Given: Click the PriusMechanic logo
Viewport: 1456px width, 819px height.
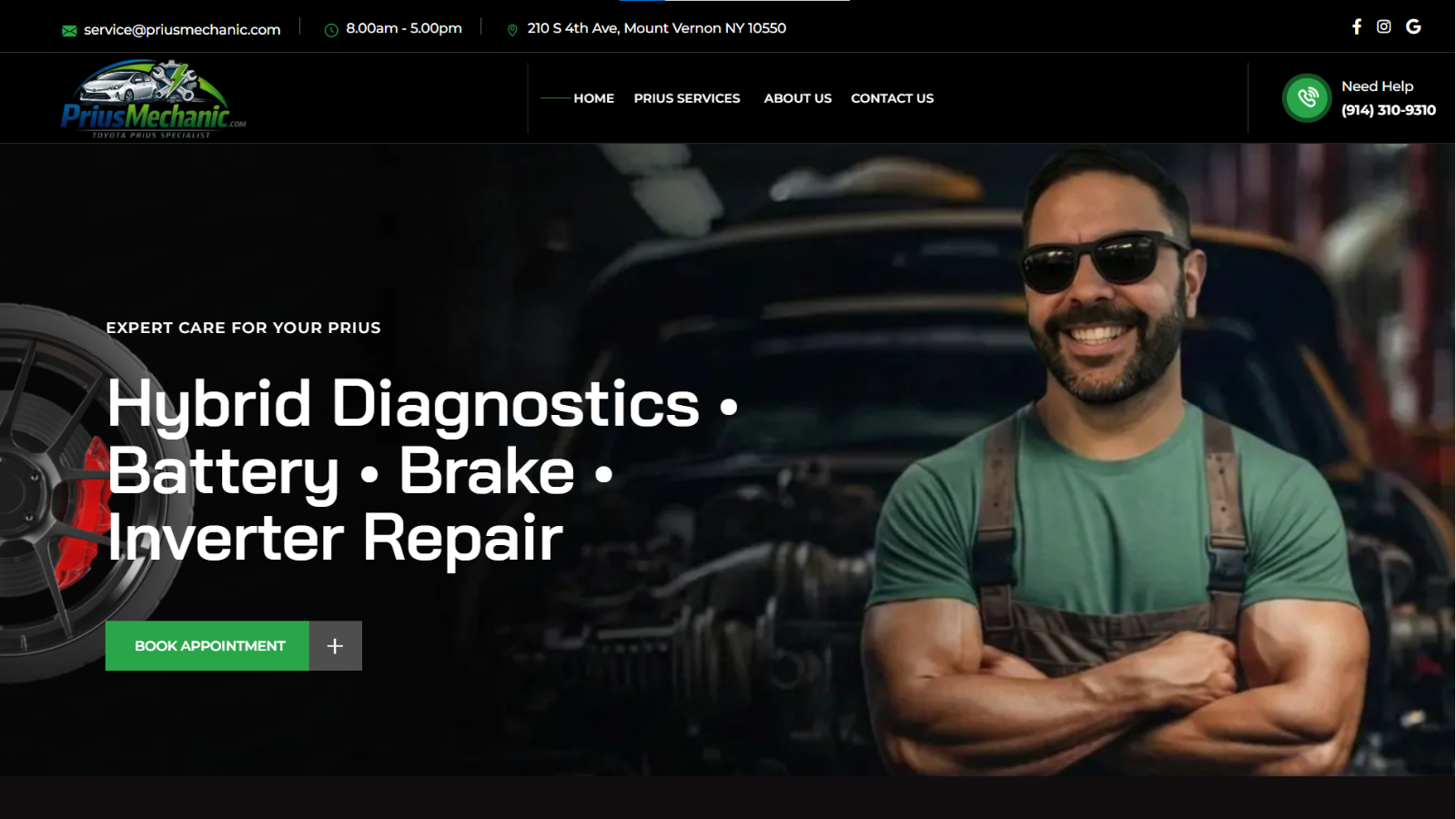Looking at the screenshot, I should 154,98.
